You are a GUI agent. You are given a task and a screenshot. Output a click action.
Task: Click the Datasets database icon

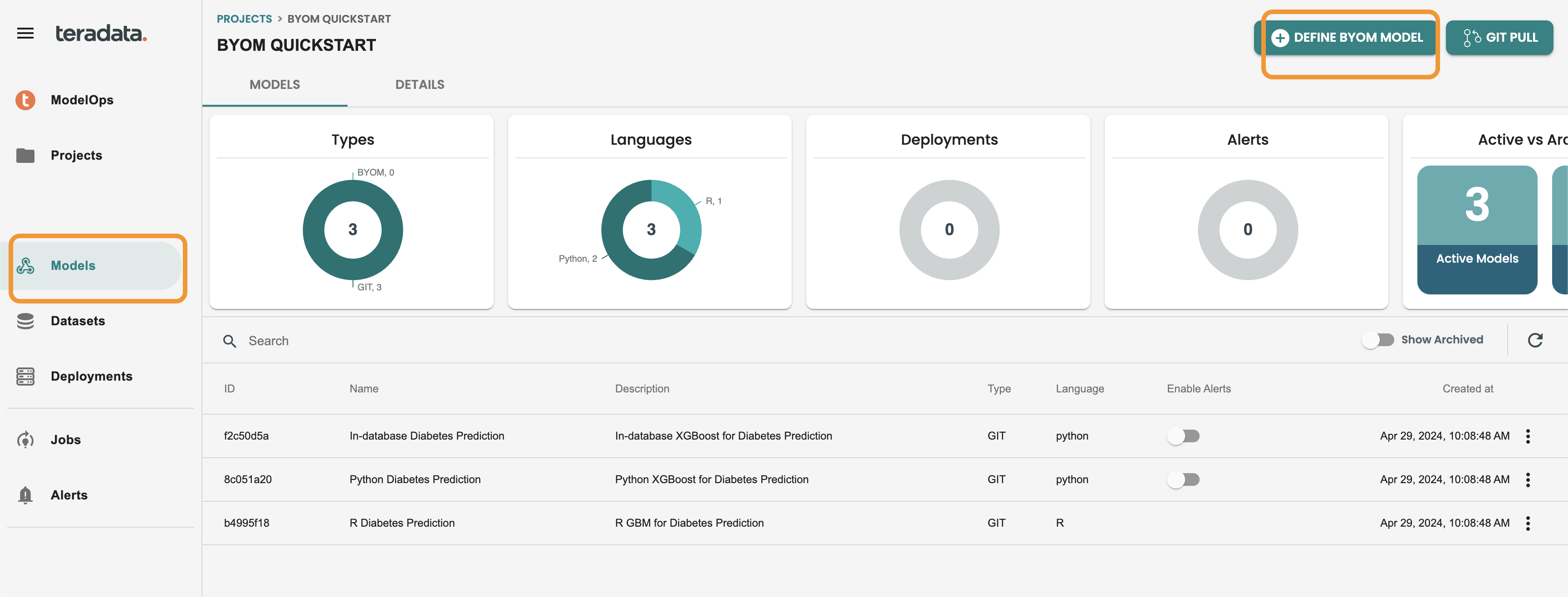coord(25,321)
